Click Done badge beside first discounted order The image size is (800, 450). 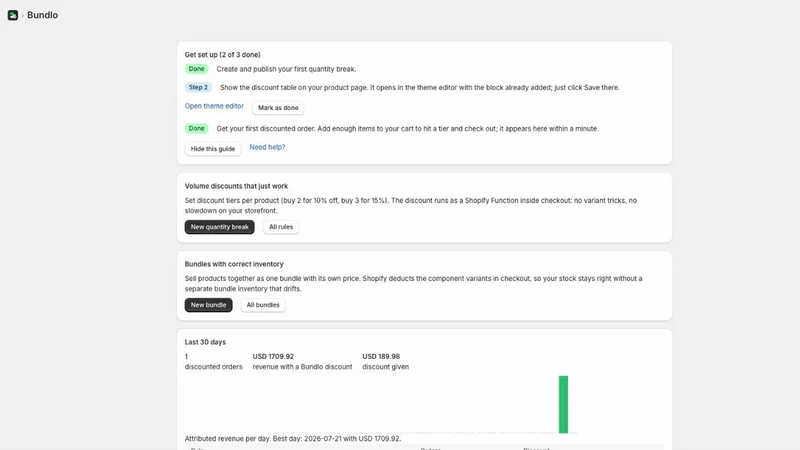[x=196, y=129]
